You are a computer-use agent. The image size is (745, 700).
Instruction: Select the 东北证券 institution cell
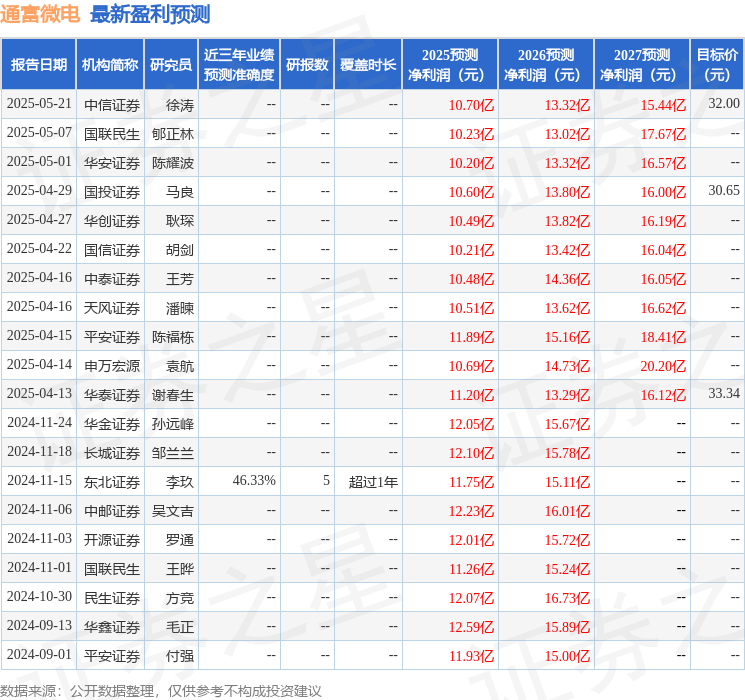tap(112, 482)
